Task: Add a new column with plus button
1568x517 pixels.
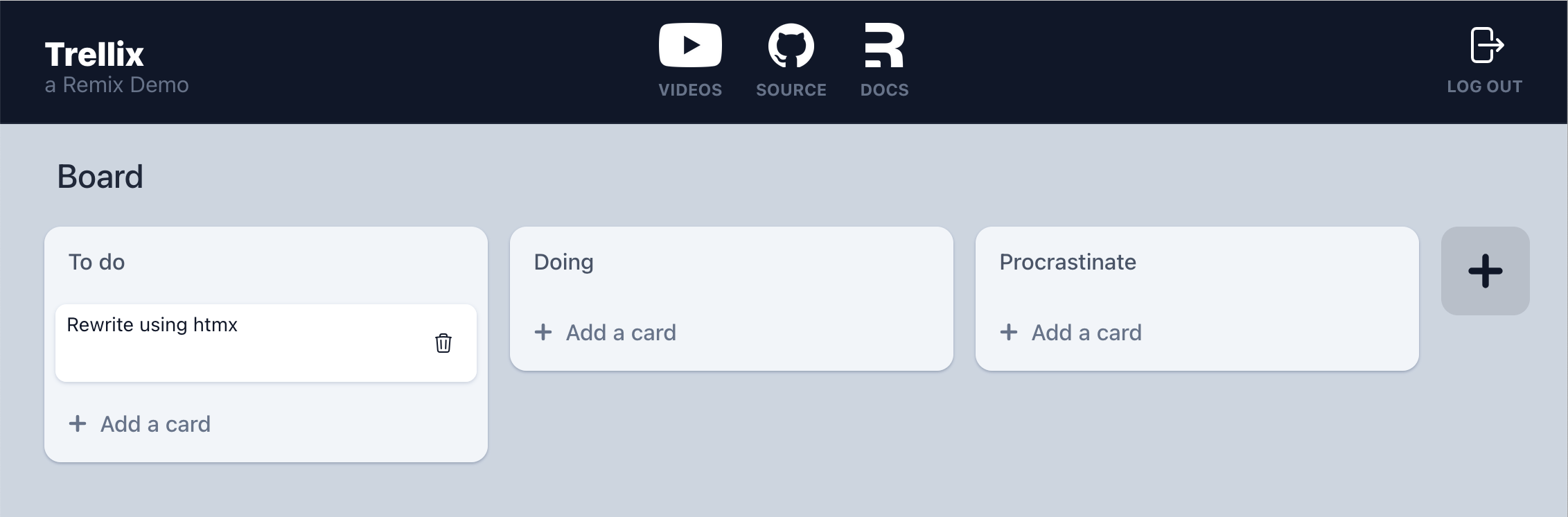Action: point(1485,271)
